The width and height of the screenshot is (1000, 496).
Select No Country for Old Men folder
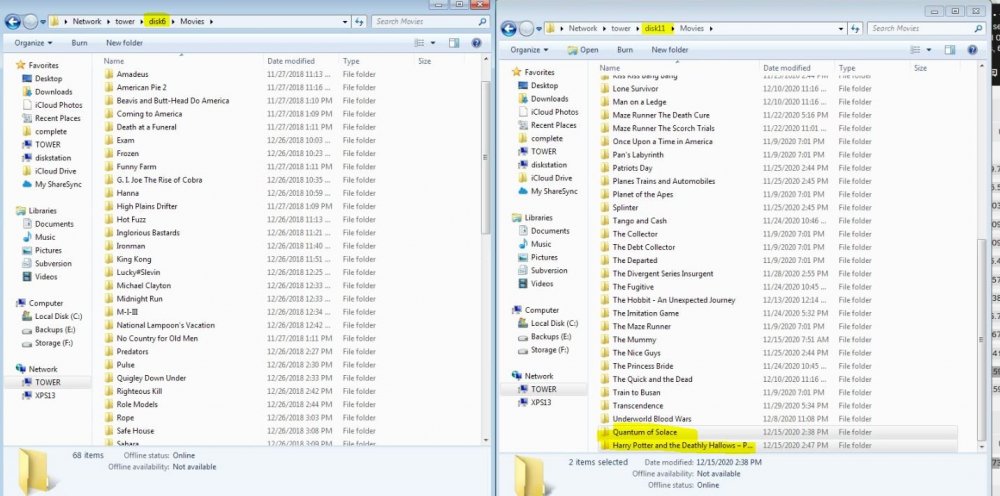pyautogui.click(x=157, y=339)
